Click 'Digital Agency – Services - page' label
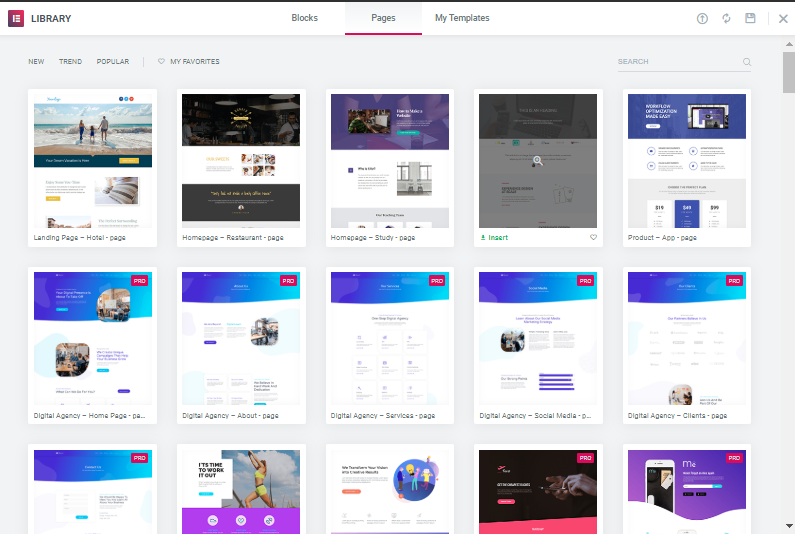Image resolution: width=795 pixels, height=534 pixels. pos(383,415)
